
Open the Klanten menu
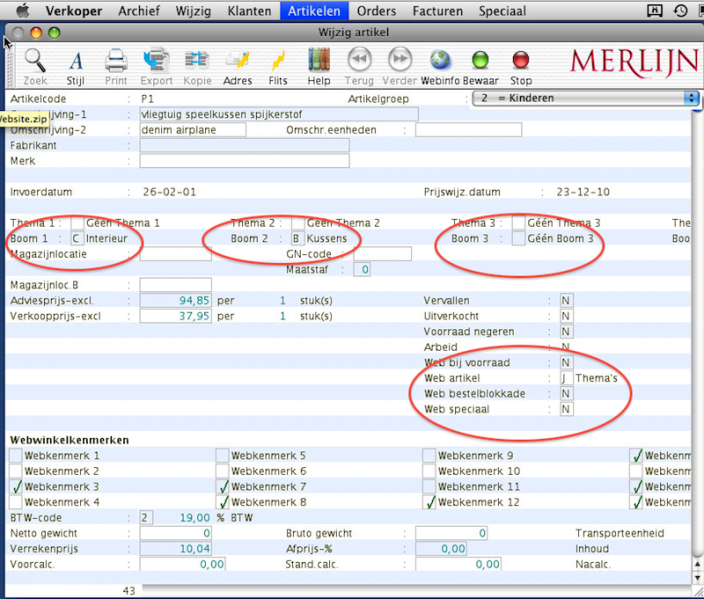[x=248, y=12]
